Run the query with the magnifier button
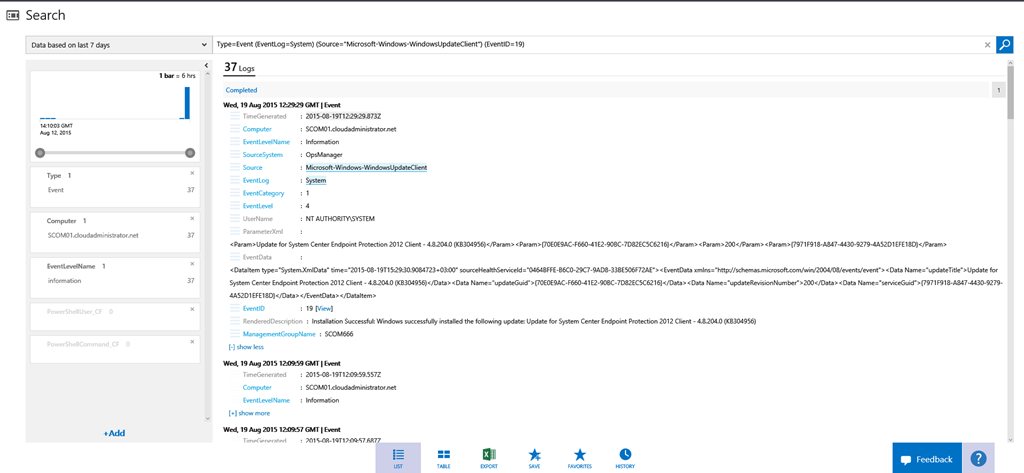Viewport: 1024px width, 473px height. tap(1004, 45)
